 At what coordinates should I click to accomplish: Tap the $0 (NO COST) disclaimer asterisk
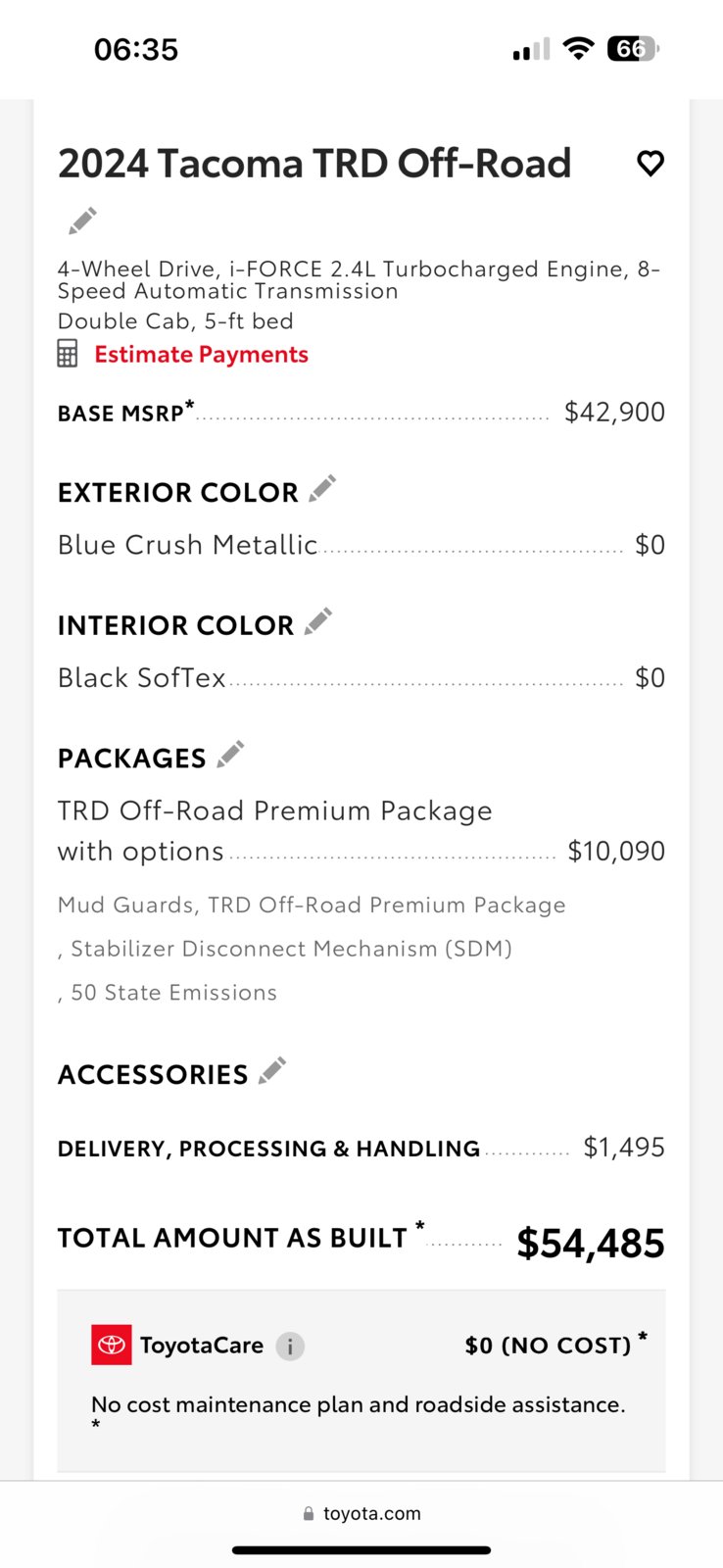pos(643,1337)
